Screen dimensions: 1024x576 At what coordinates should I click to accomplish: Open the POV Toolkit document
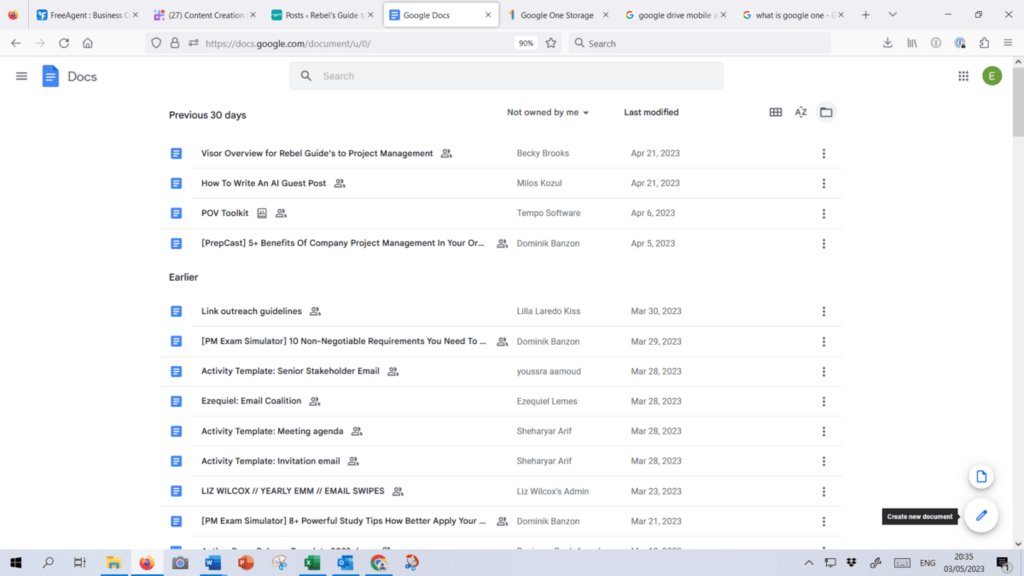[x=225, y=214]
